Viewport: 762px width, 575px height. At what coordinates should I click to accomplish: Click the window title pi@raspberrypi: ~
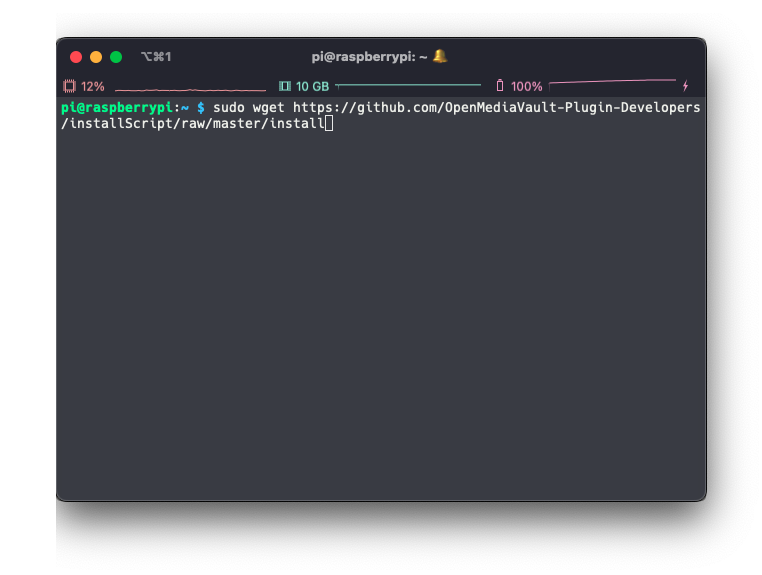(369, 57)
